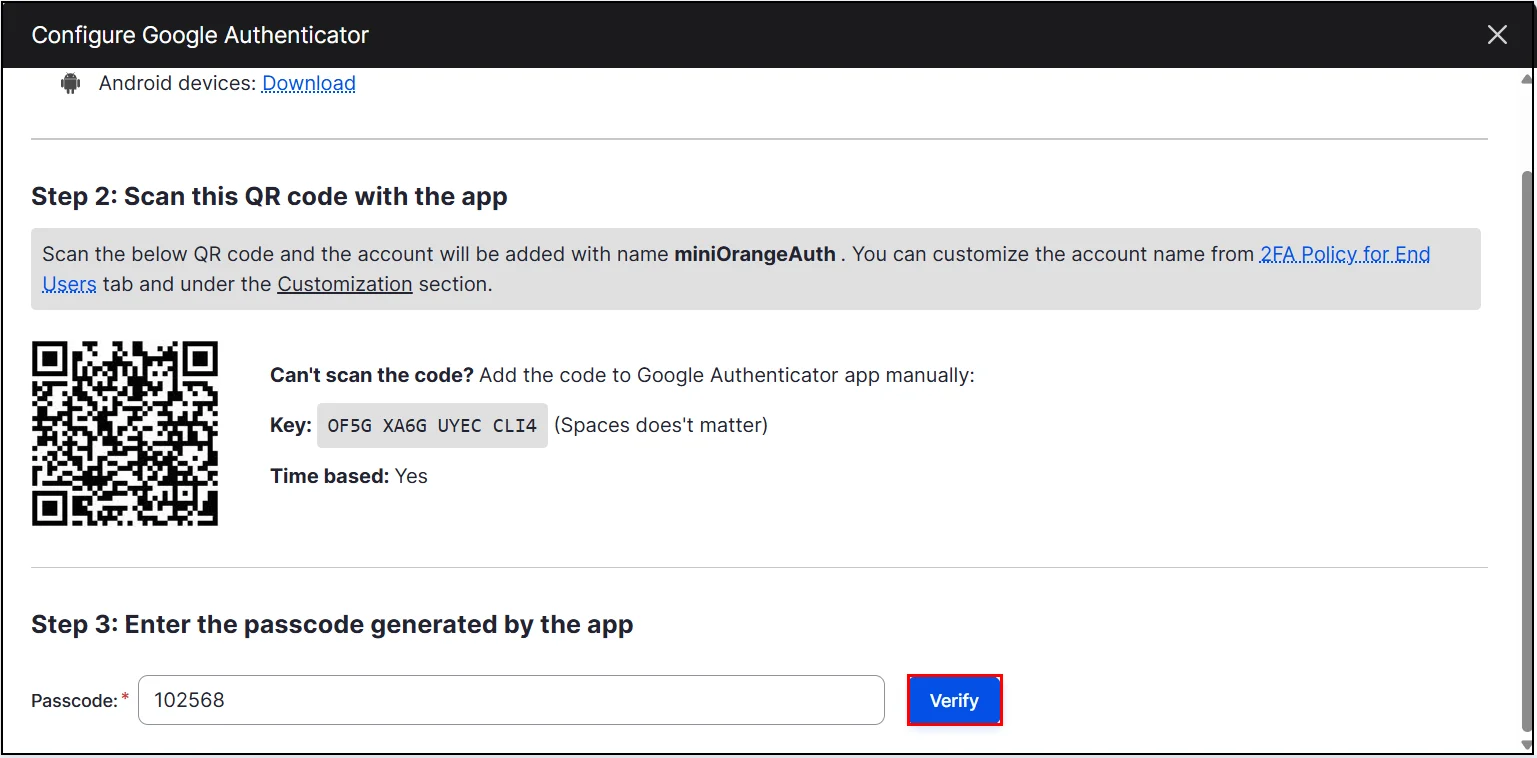The height and width of the screenshot is (758, 1537).
Task: Close the Configure Google Authenticator dialog
Action: [1497, 35]
